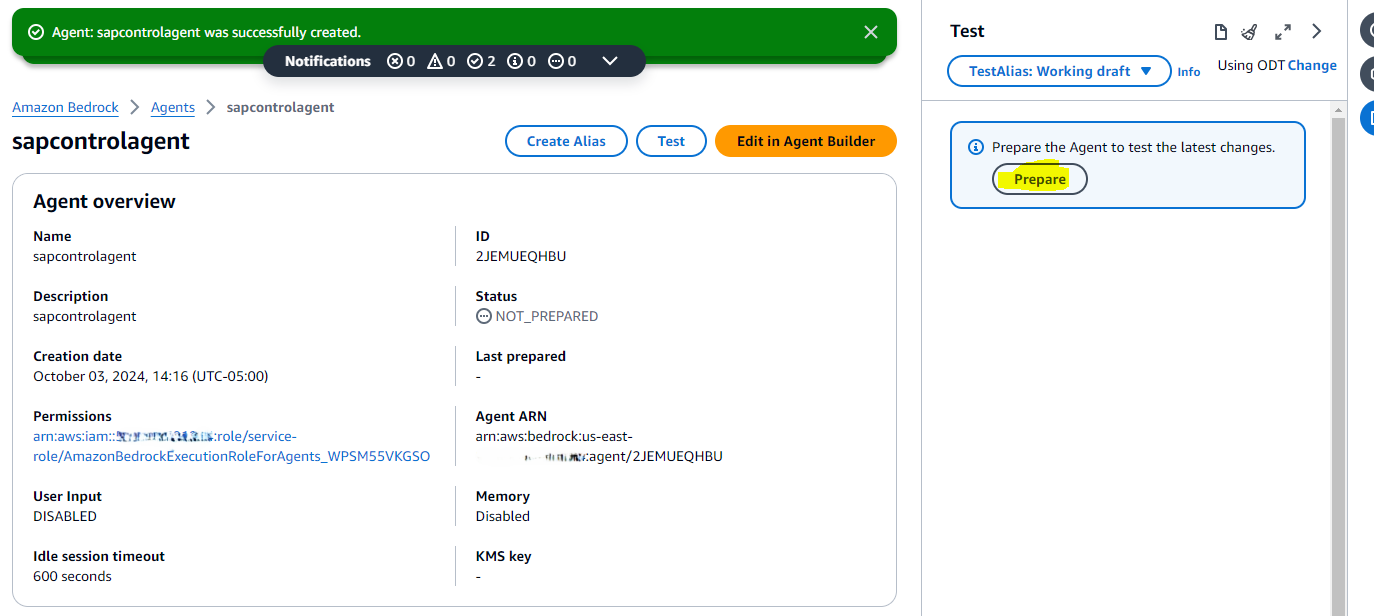
Task: Click the error count icon in Notifications
Action: coord(395,61)
